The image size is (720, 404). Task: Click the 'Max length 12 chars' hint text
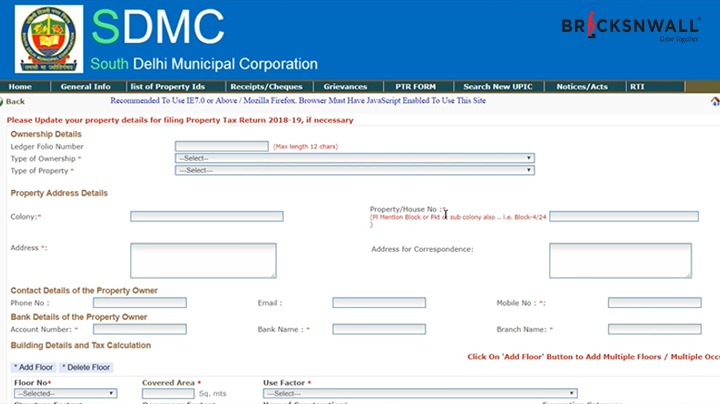pos(305,146)
